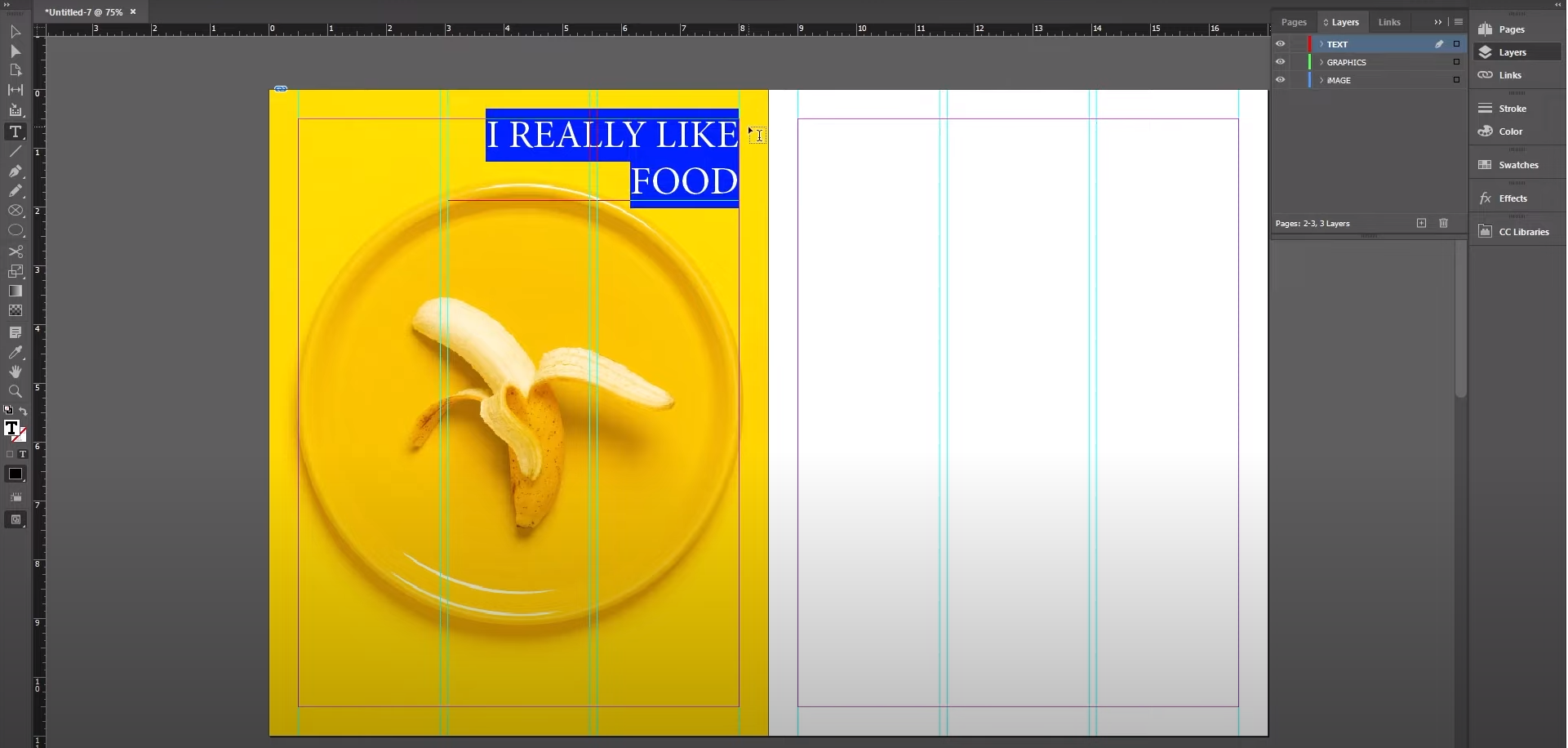
Task: Select the Gradient Swatch tool
Action: pyautogui.click(x=15, y=291)
